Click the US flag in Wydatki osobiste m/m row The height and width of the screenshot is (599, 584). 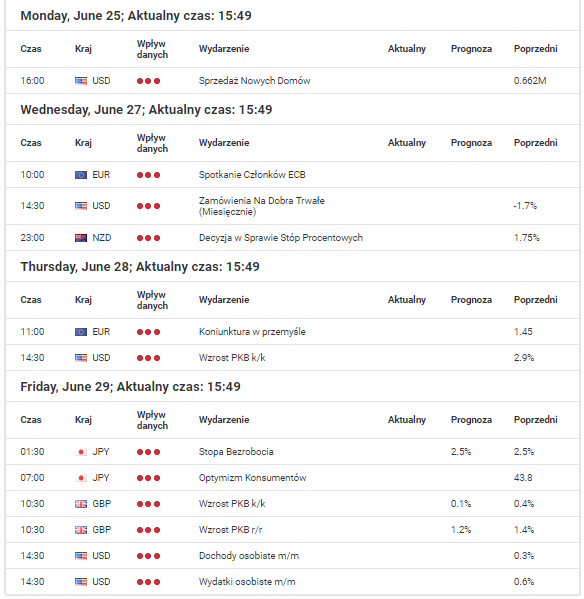pyautogui.click(x=81, y=581)
